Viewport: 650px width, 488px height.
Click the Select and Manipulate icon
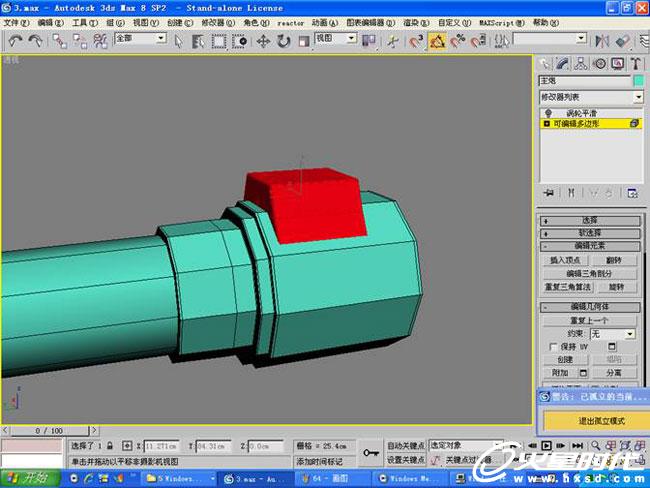click(392, 41)
